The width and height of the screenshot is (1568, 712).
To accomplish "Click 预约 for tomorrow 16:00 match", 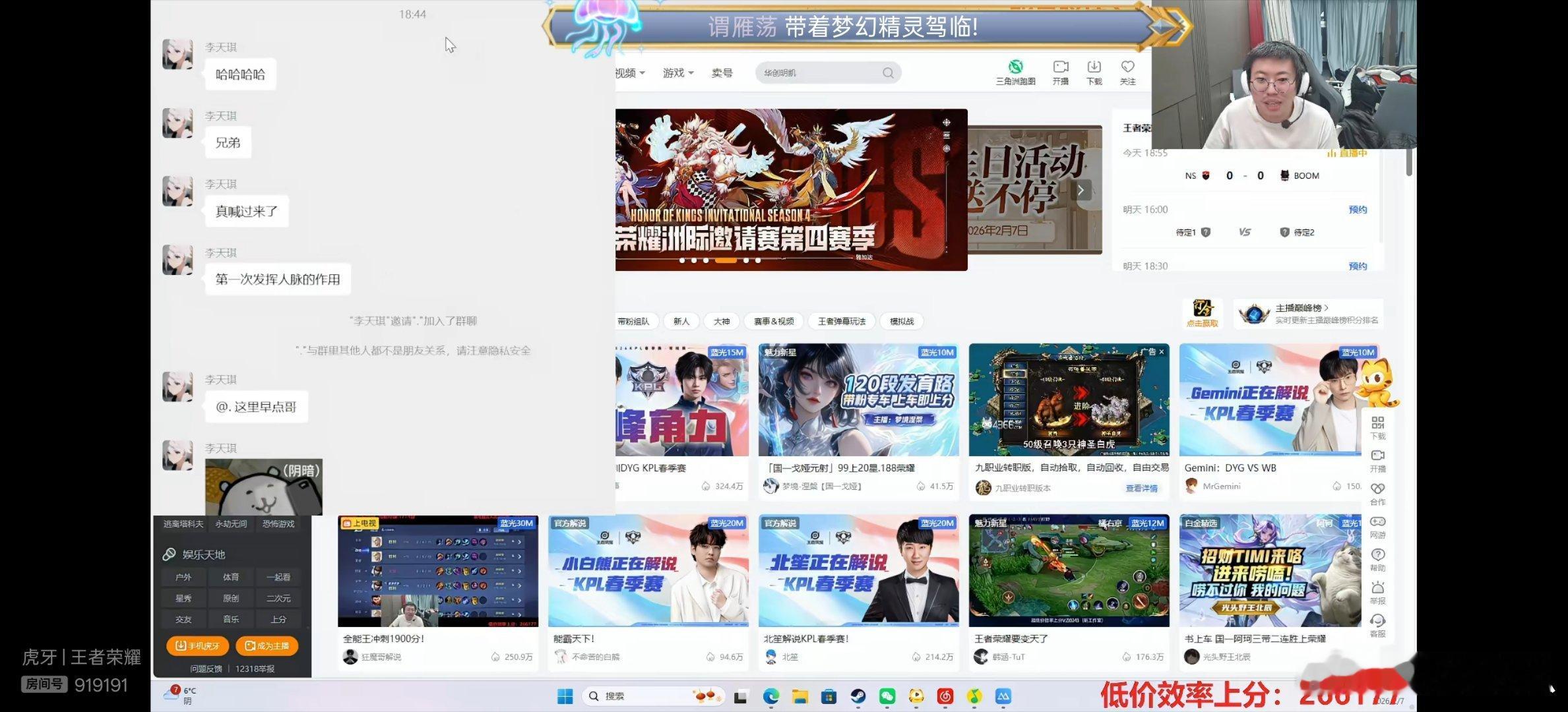I will [x=1357, y=210].
